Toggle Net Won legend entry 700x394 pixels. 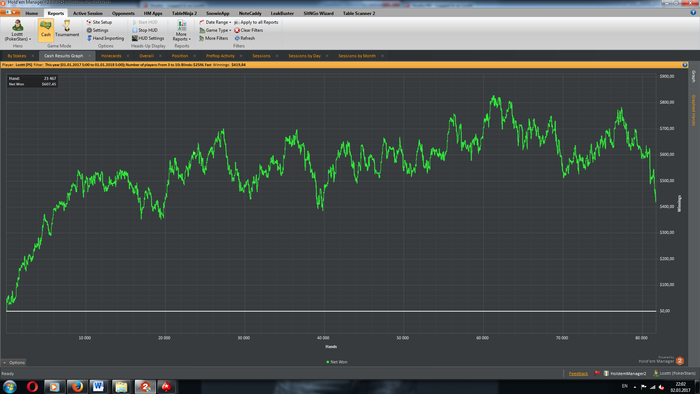tap(337, 362)
